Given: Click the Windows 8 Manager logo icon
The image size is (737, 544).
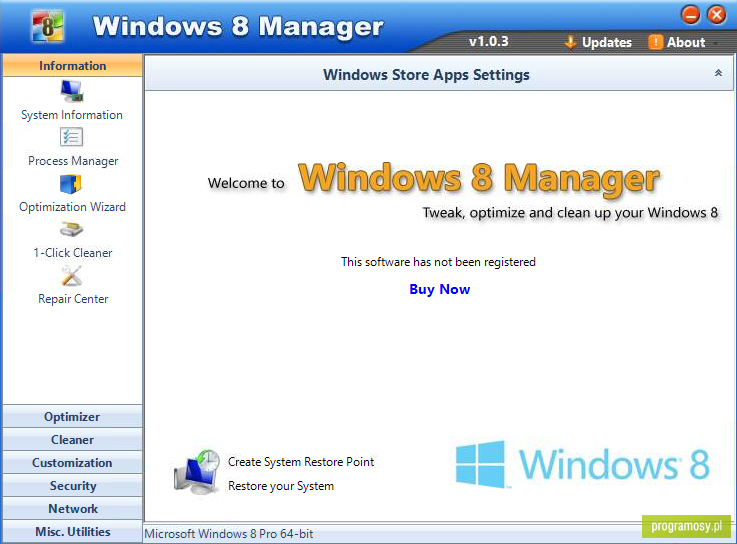Looking at the screenshot, I should click(x=47, y=26).
